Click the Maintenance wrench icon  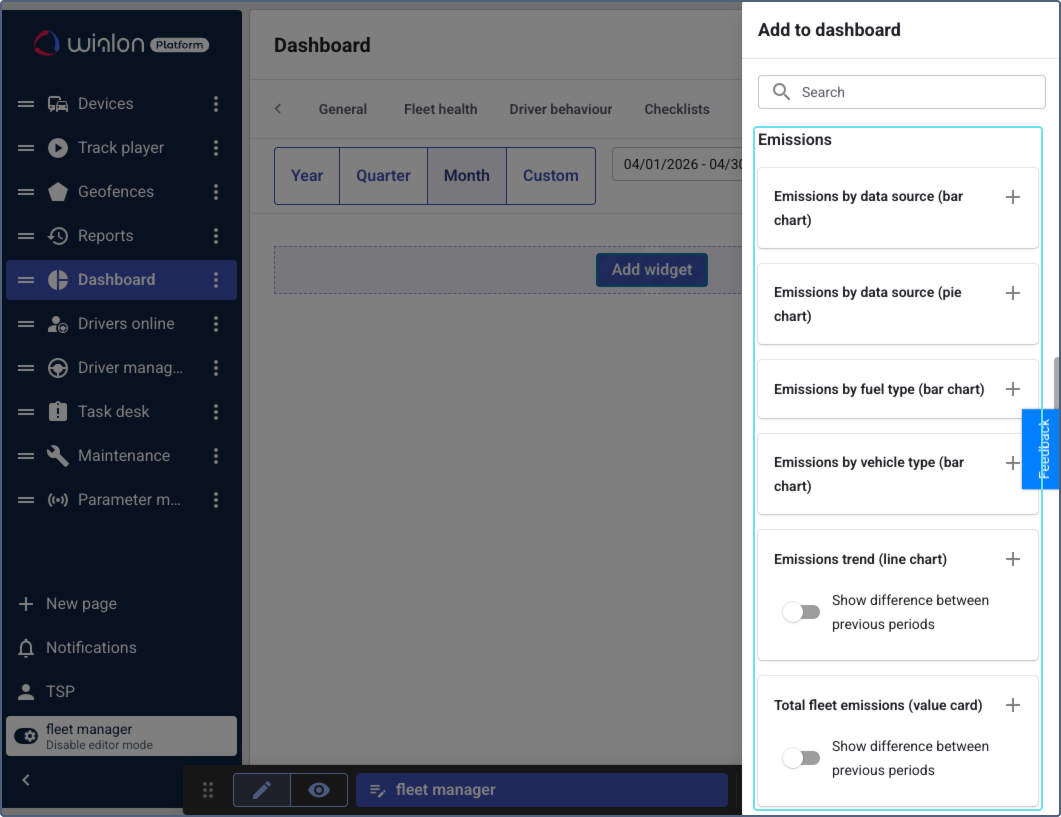58,455
